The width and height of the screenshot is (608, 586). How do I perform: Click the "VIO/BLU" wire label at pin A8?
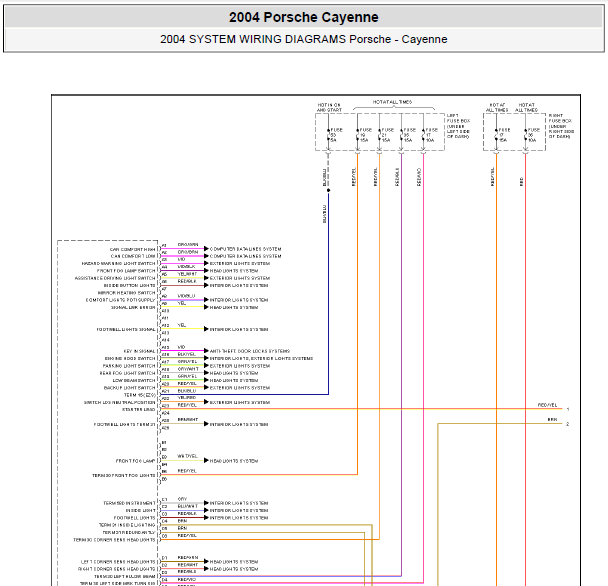pyautogui.click(x=187, y=296)
